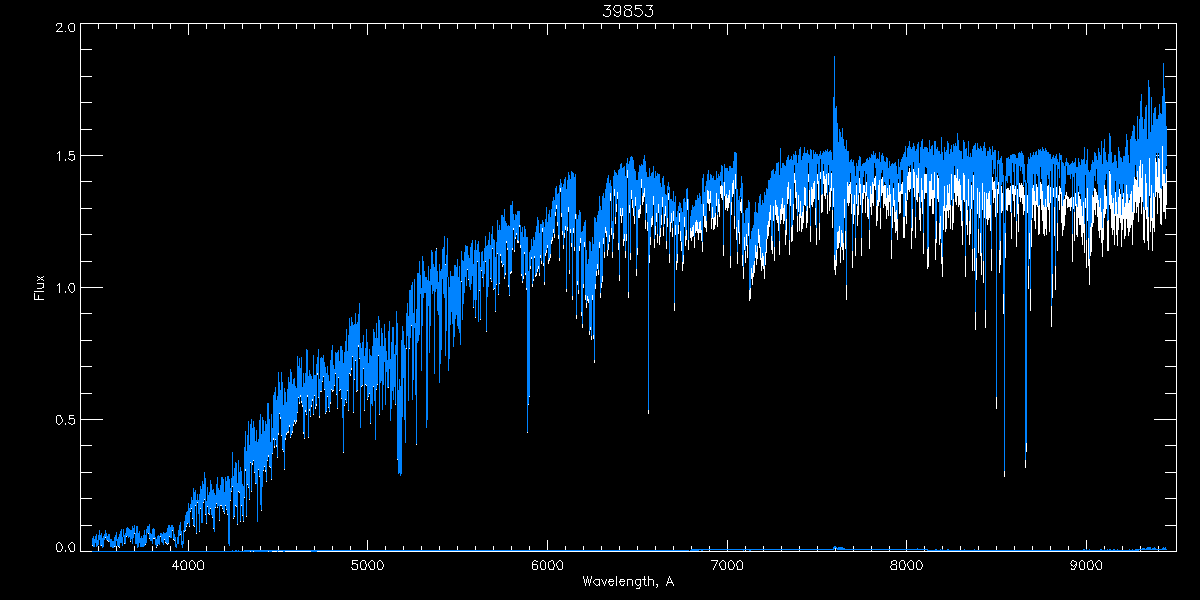Select the 4000 wavelength tick label
1200x600 pixels.
tap(188, 563)
